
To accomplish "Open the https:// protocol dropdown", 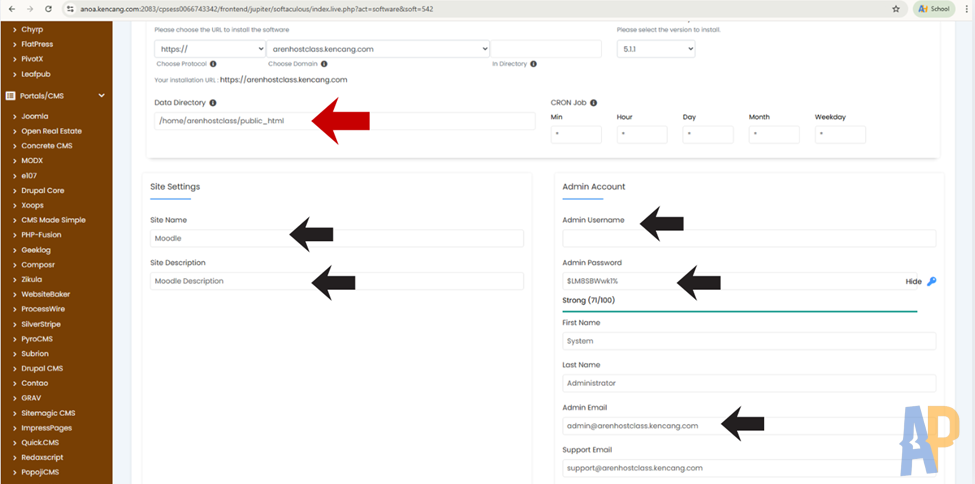I will point(209,48).
